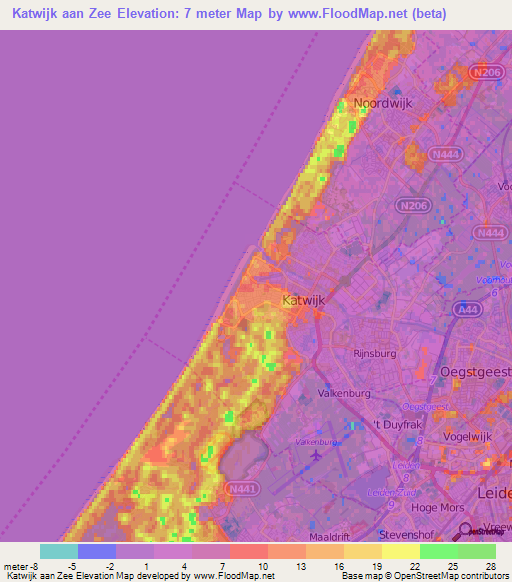Click the red 7 to 10 meter legend swatch

click(248, 551)
